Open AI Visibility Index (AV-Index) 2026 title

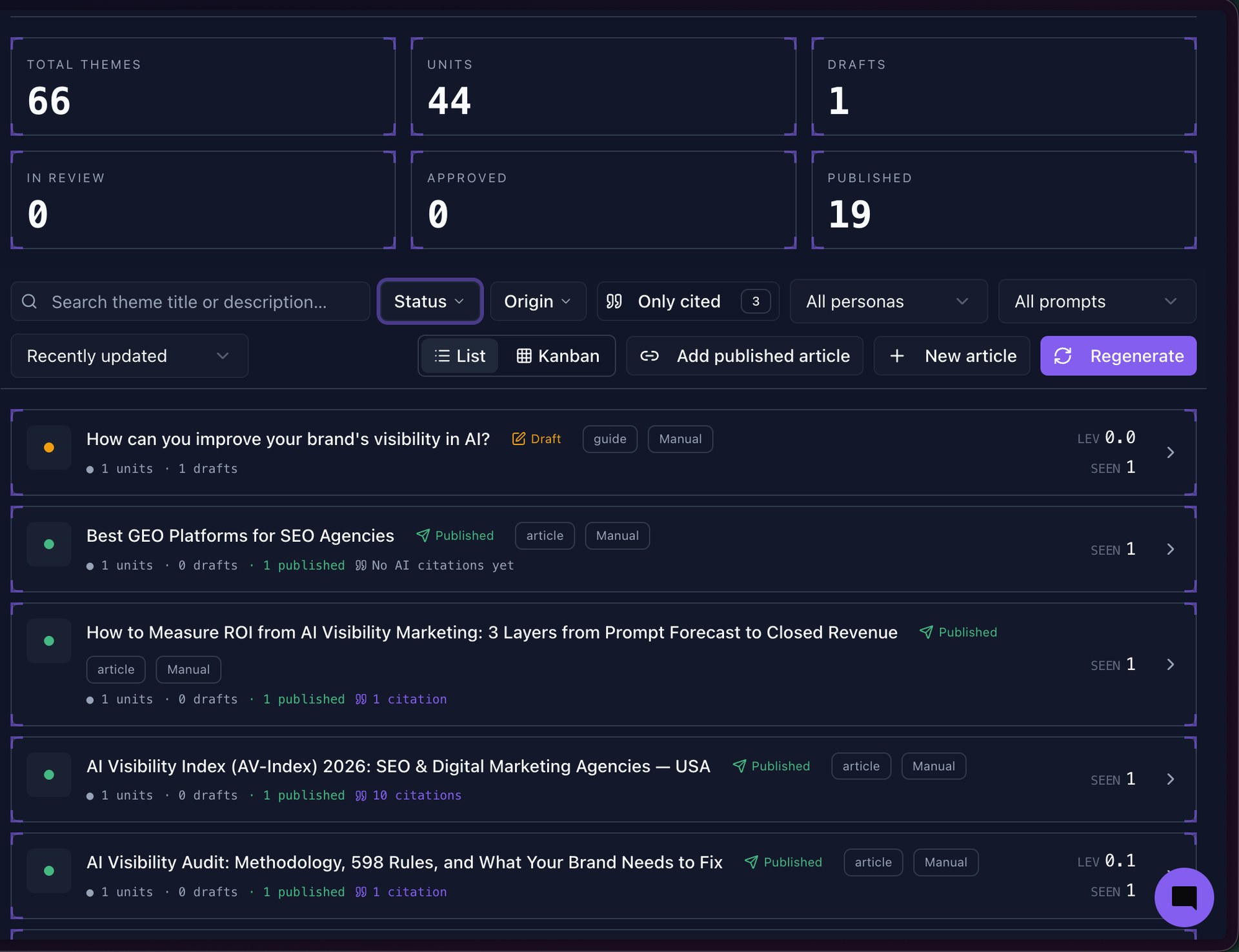click(398, 766)
